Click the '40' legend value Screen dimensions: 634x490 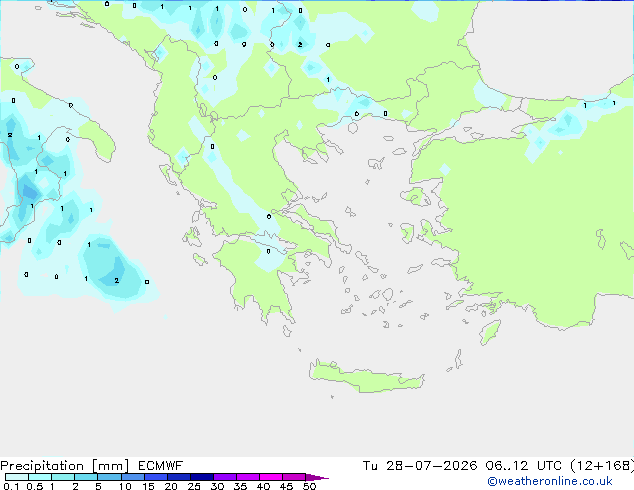coord(263,486)
